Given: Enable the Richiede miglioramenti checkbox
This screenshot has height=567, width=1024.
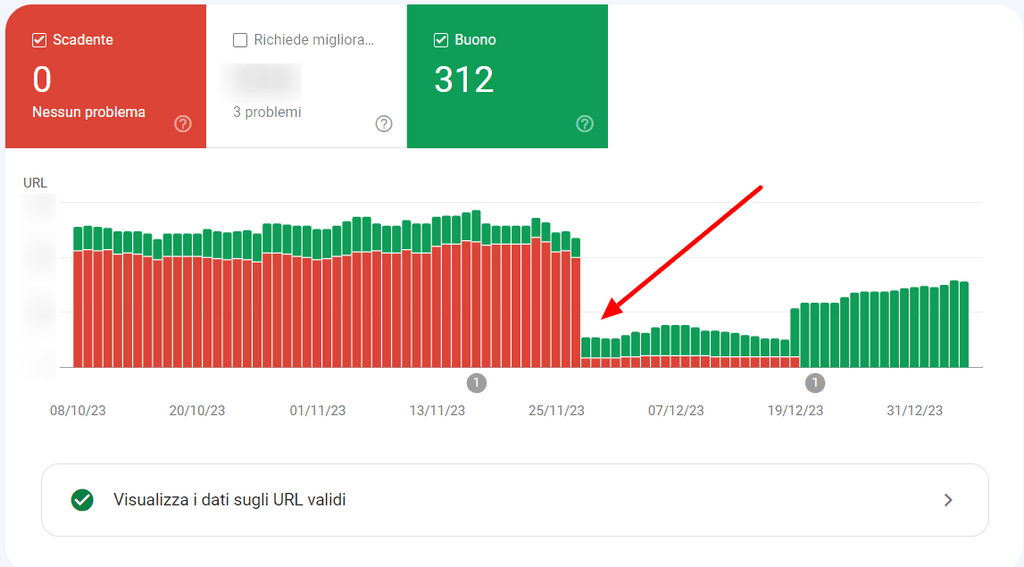Looking at the screenshot, I should (x=240, y=40).
